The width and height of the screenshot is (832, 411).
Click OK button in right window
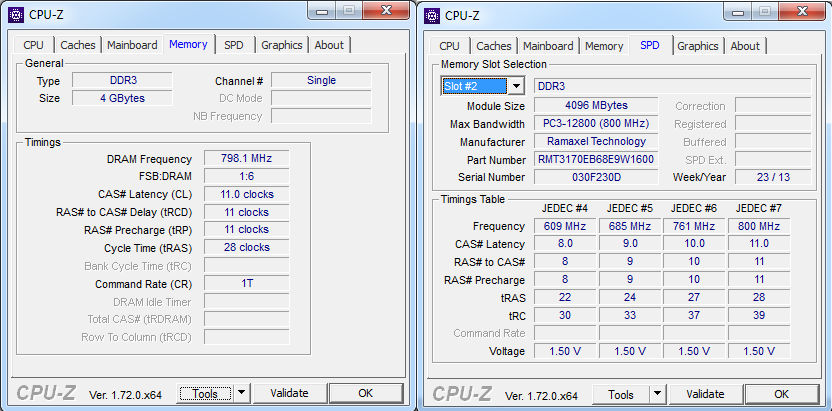782,395
